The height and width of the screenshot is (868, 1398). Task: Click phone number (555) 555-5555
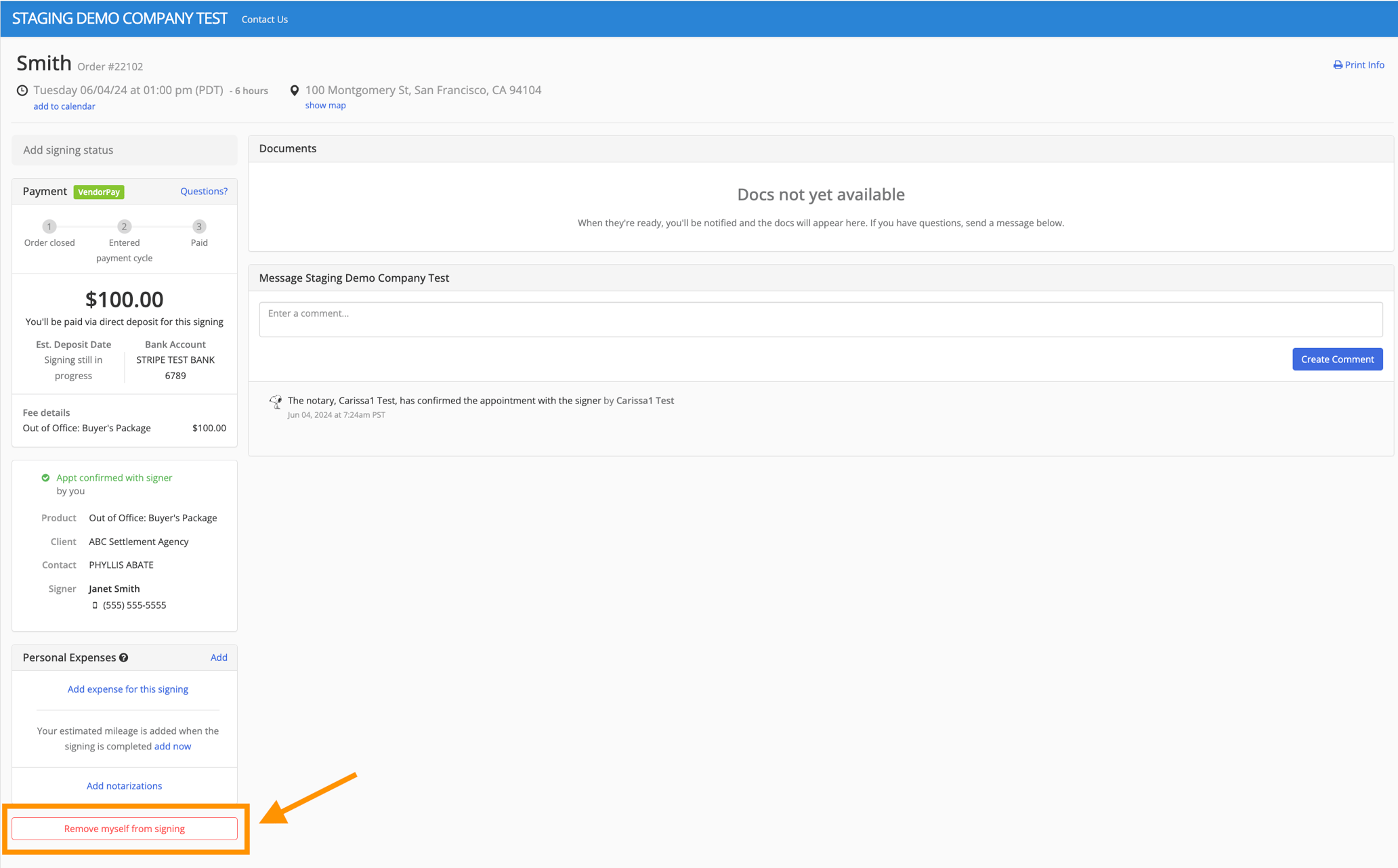tap(134, 605)
